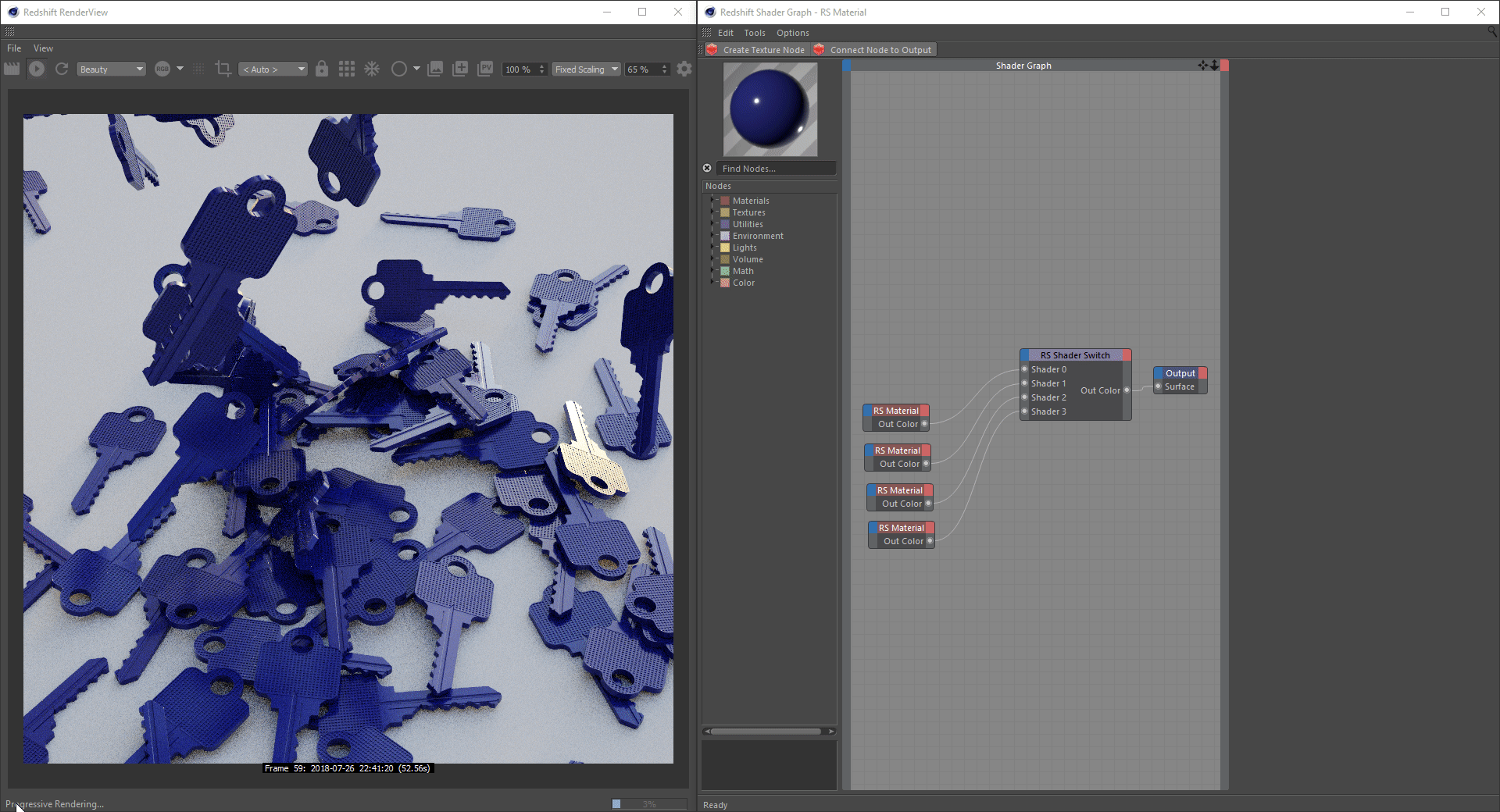Click the 3x3 grid bucket icon
This screenshot has height=812, width=1500.
click(347, 69)
